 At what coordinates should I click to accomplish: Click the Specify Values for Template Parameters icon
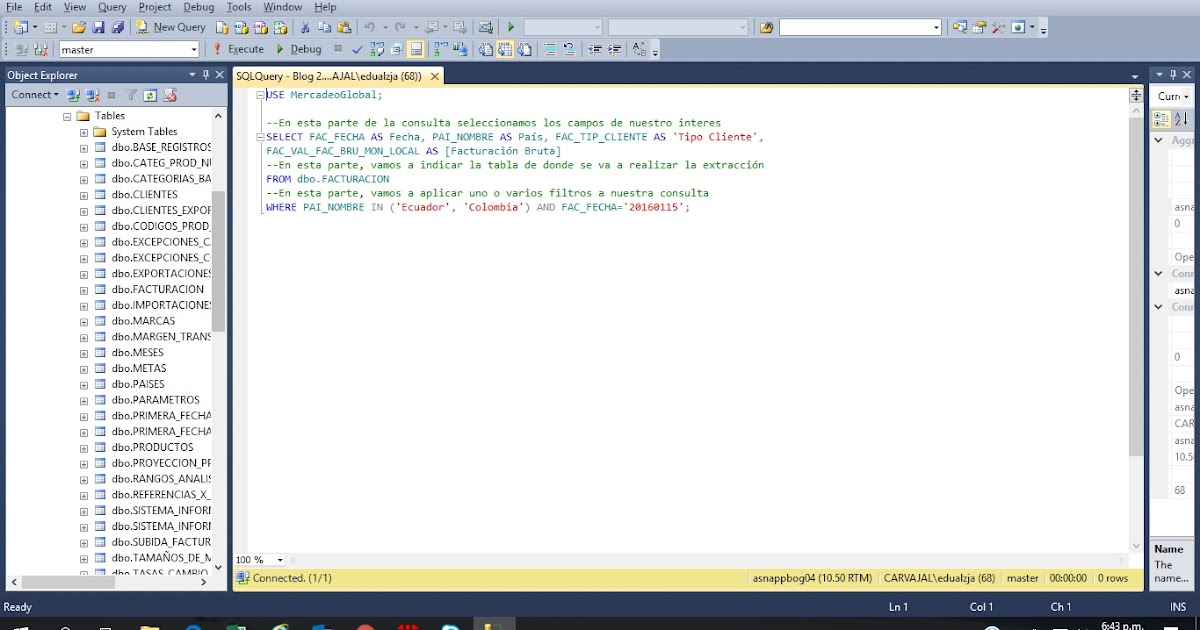pos(637,48)
